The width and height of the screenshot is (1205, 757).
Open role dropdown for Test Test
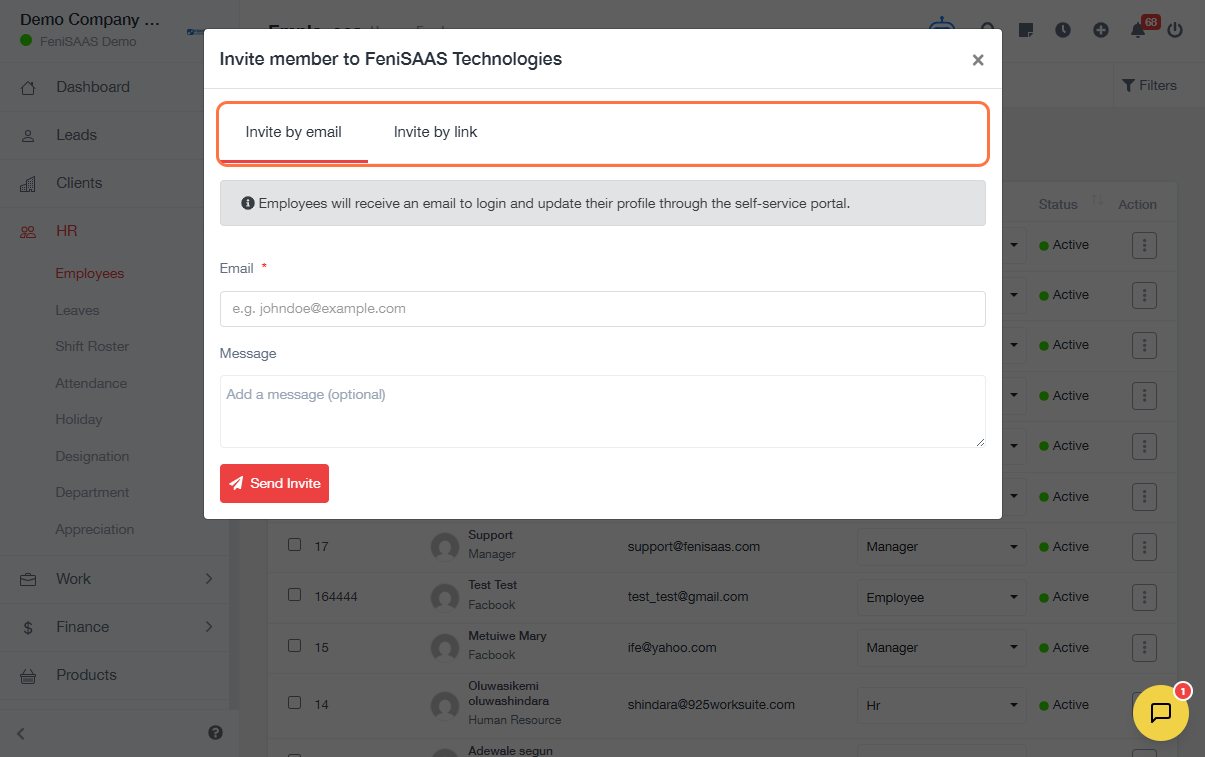coord(941,598)
